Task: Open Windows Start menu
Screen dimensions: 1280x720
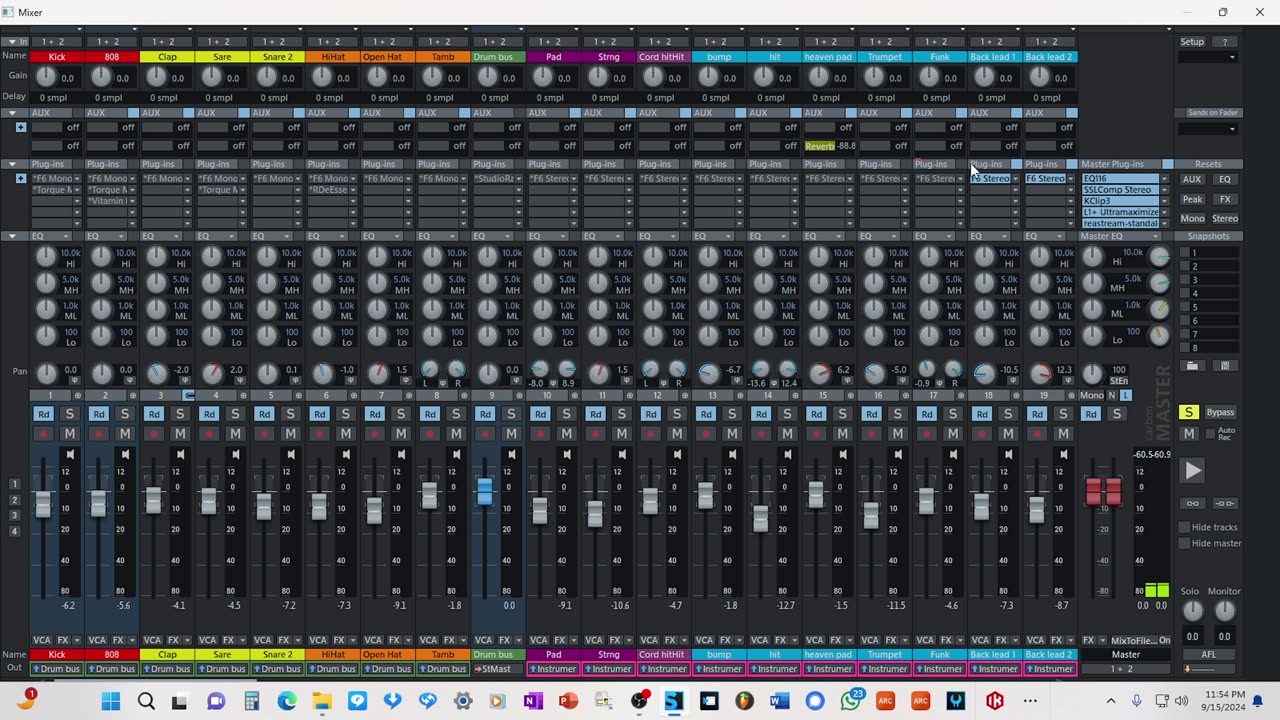Action: click(110, 701)
